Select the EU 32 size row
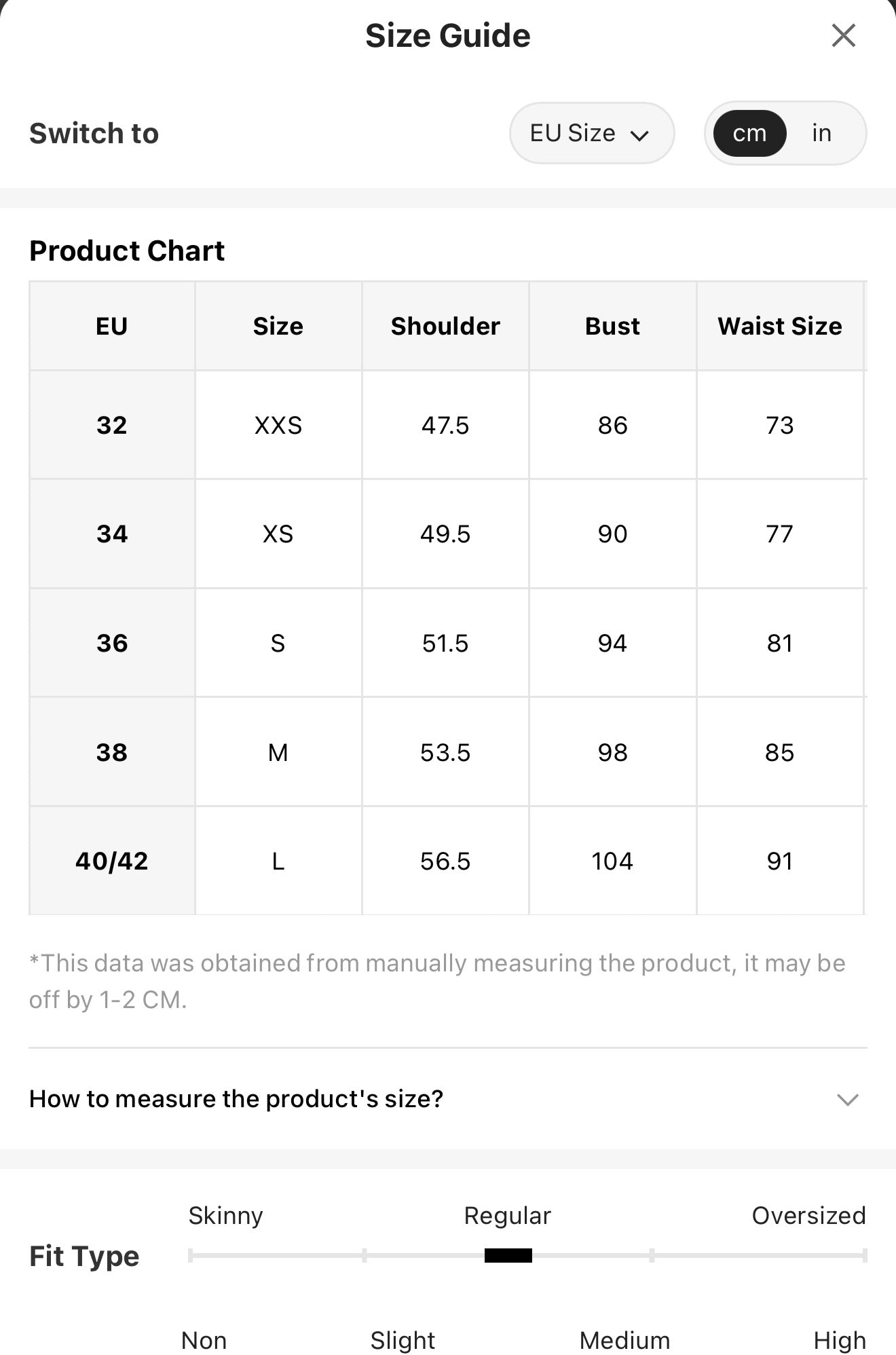Screen dimensions: 896x1355 448,425
